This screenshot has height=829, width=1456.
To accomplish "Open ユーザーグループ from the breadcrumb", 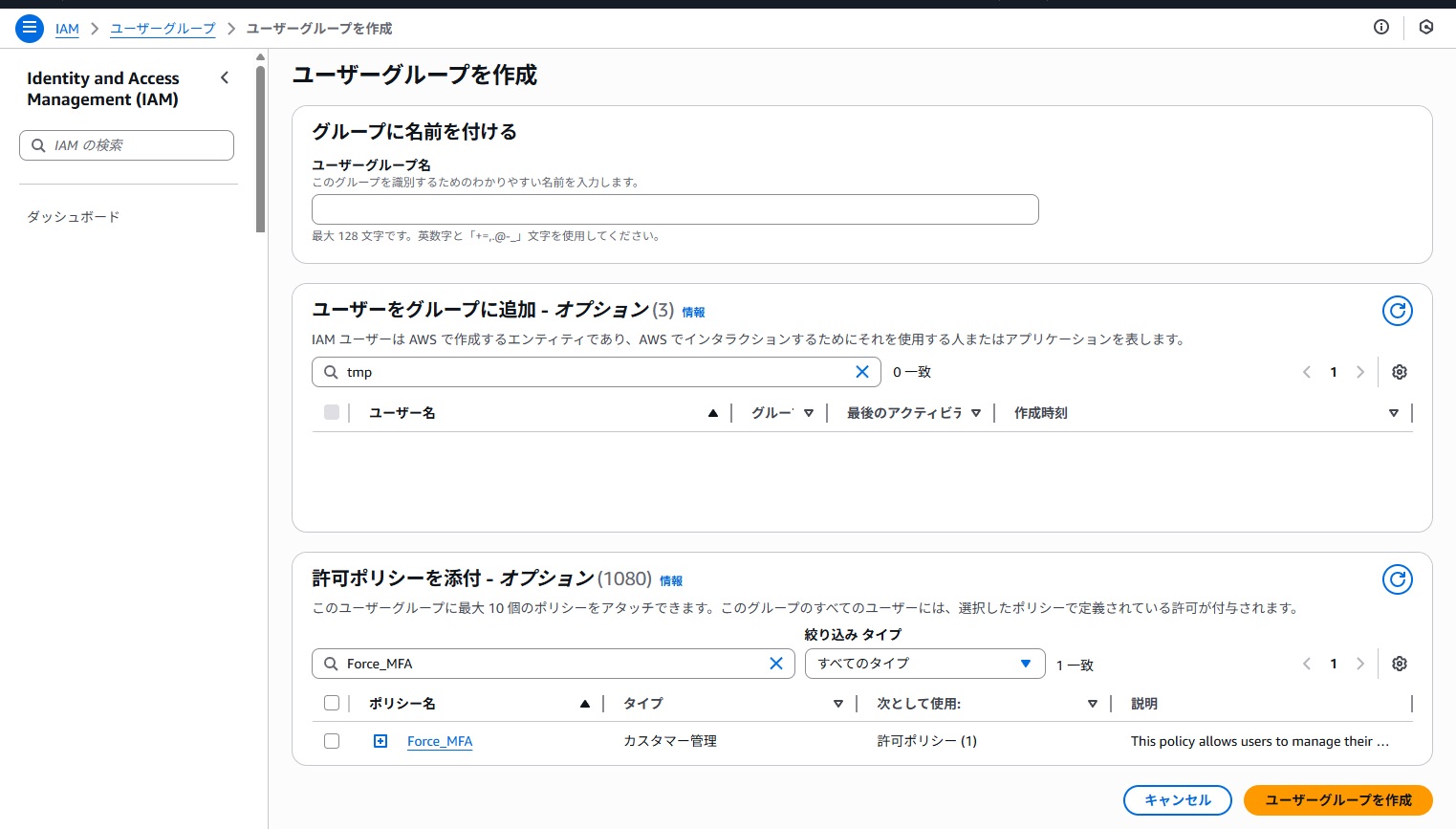I will [162, 29].
